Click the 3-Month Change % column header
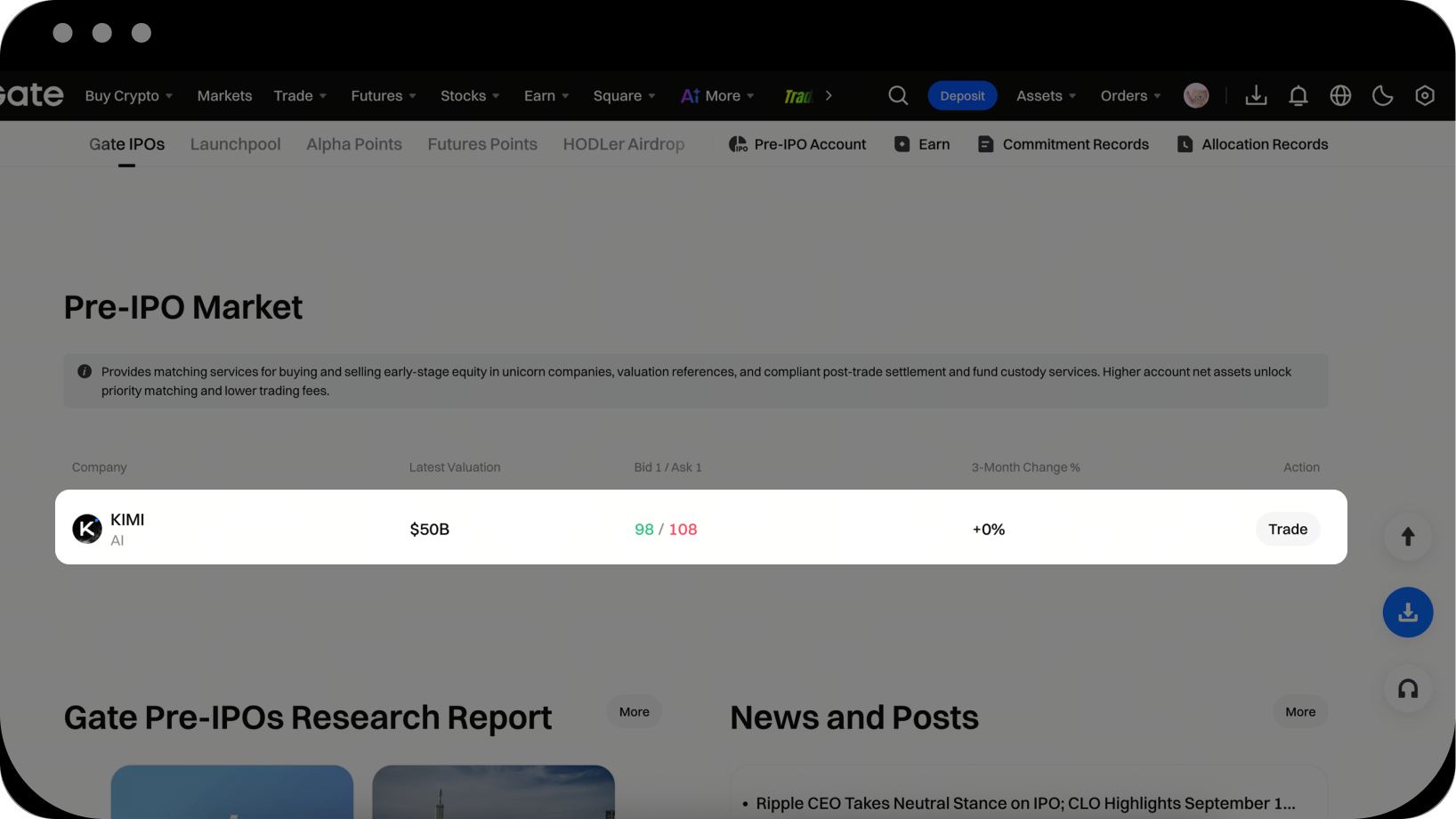This screenshot has width=1456, height=819. click(1025, 467)
